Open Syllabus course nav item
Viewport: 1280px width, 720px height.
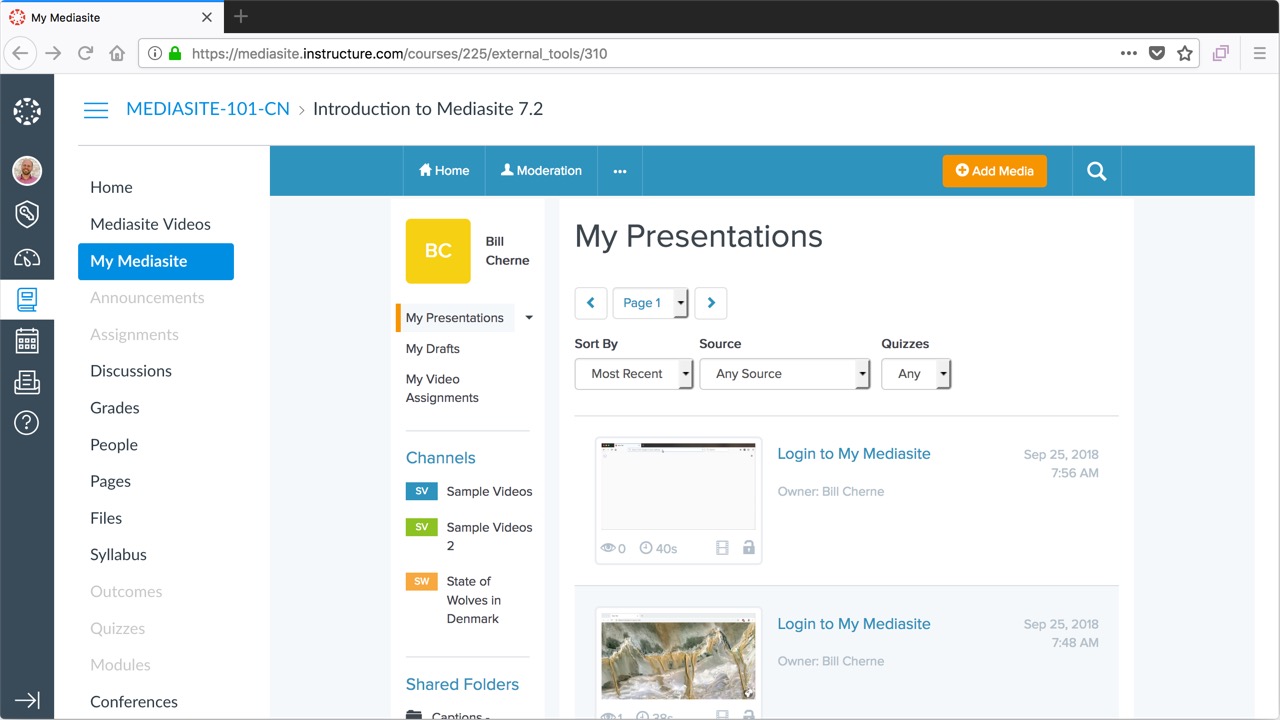pyautogui.click(x=118, y=555)
